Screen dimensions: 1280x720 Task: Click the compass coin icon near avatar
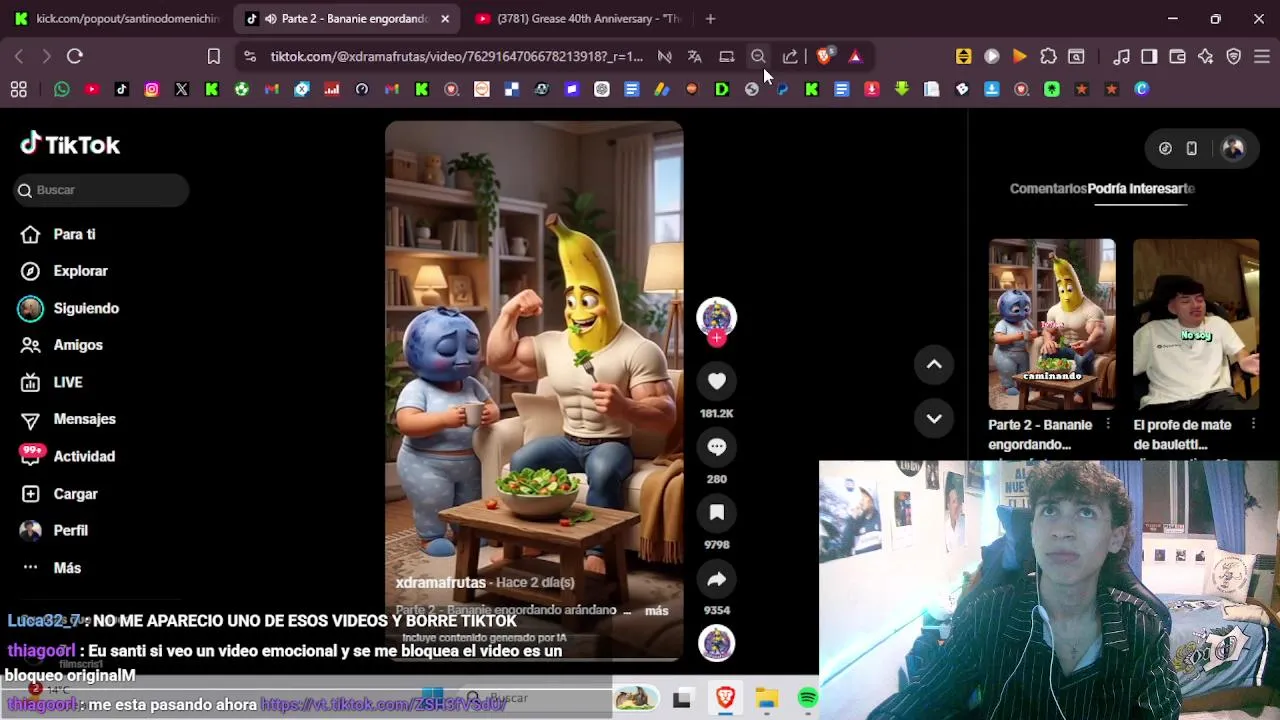[1165, 148]
